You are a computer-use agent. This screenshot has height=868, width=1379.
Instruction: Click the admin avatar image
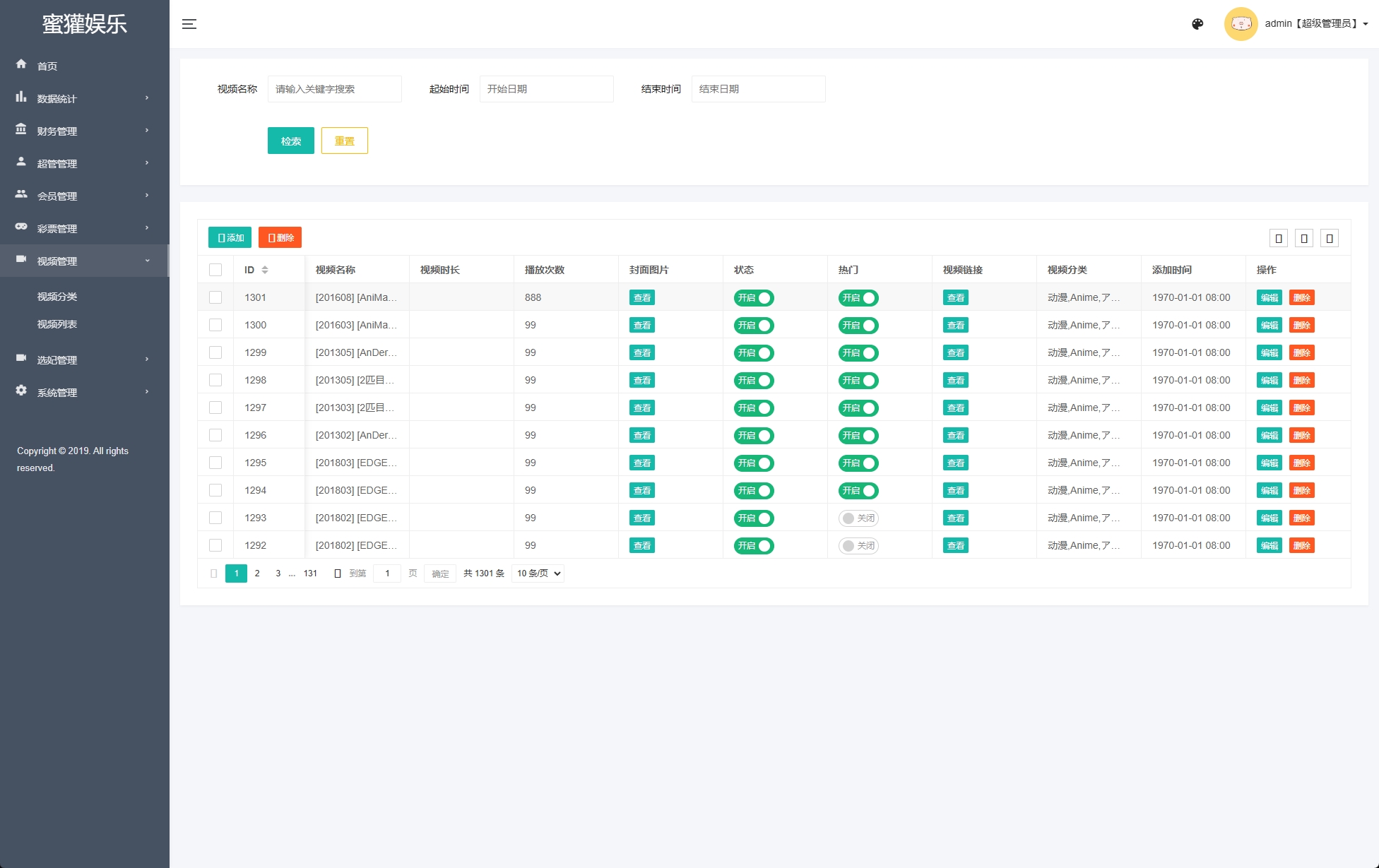point(1241,24)
